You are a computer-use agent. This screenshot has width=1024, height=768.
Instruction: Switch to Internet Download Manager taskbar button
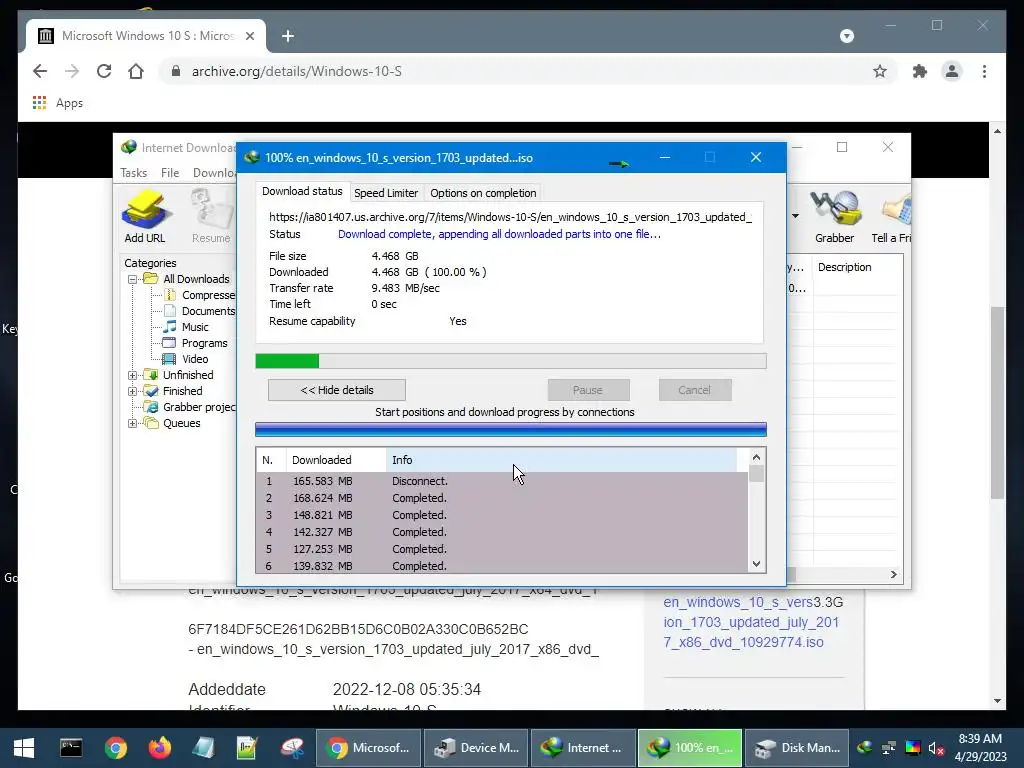click(583, 748)
